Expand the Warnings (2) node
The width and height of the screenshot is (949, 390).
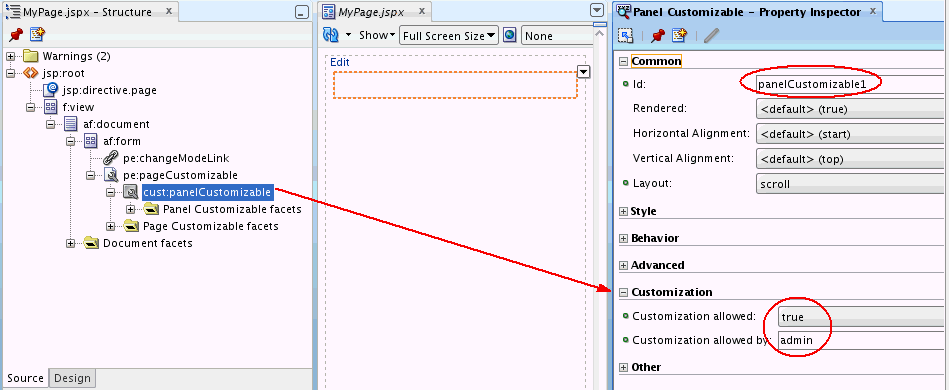[10, 56]
